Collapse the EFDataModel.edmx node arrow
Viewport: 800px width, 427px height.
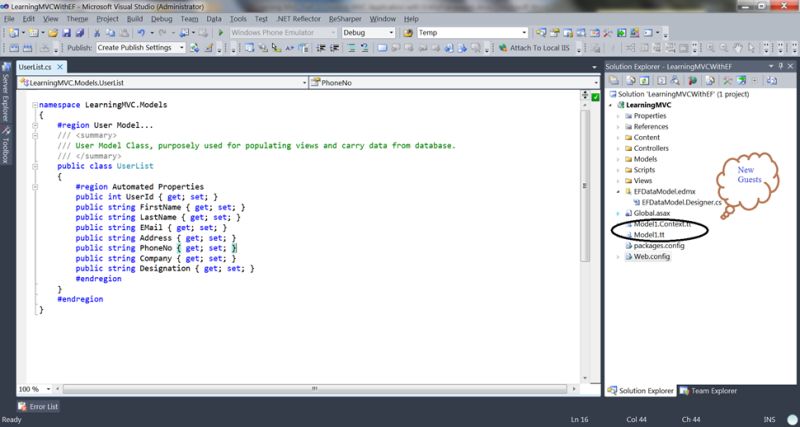(618, 192)
